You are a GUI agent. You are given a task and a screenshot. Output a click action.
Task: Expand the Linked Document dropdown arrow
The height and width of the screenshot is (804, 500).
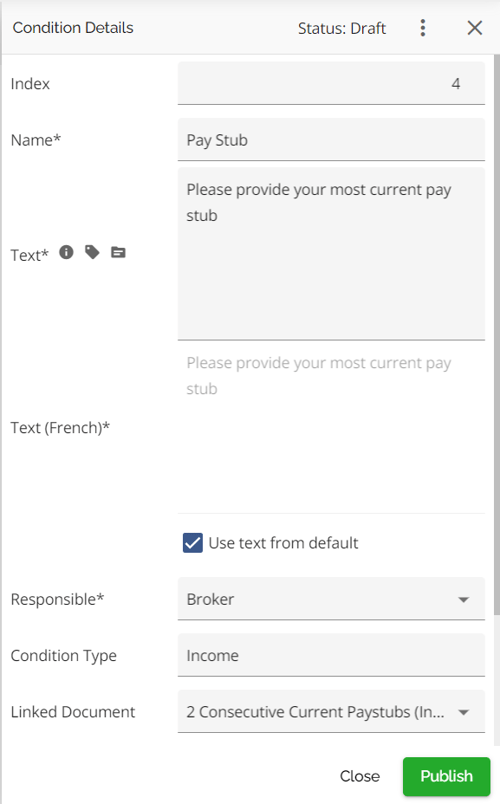464,712
